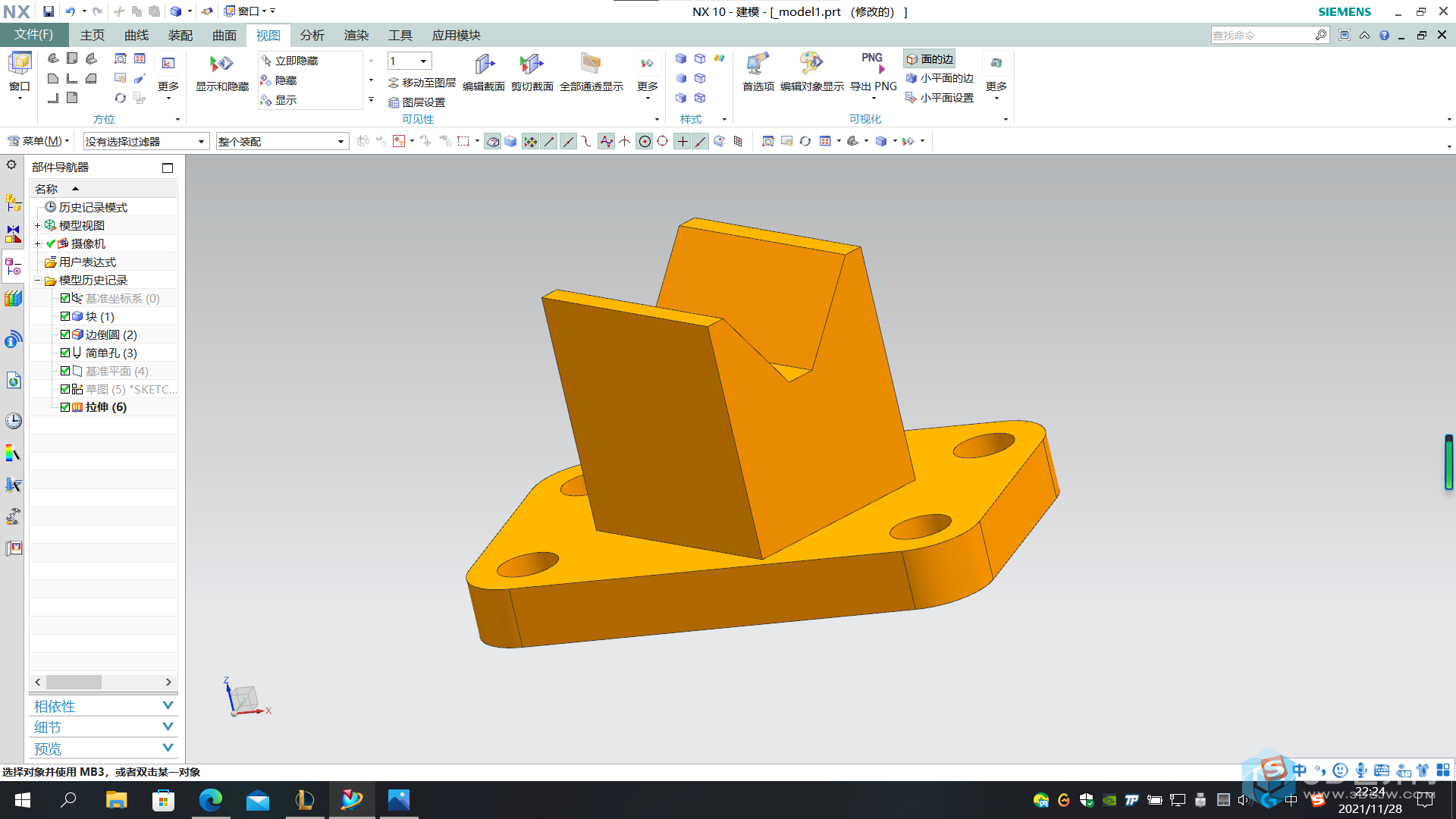Click the Help question mark icon

[1384, 35]
